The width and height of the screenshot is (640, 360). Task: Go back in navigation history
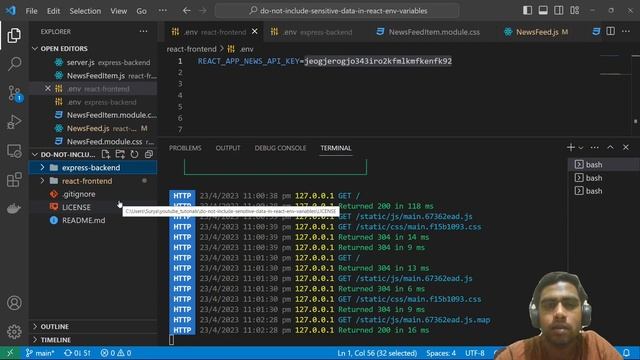tap(187, 11)
